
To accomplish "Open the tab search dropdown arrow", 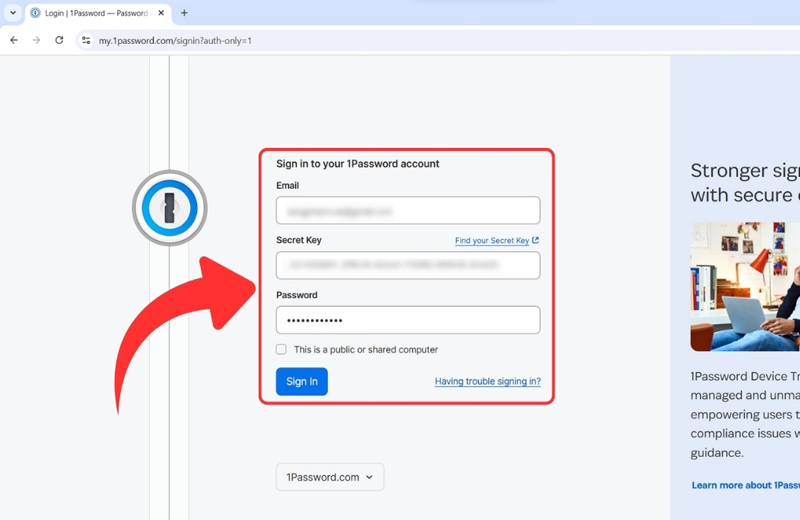I will (x=13, y=13).
